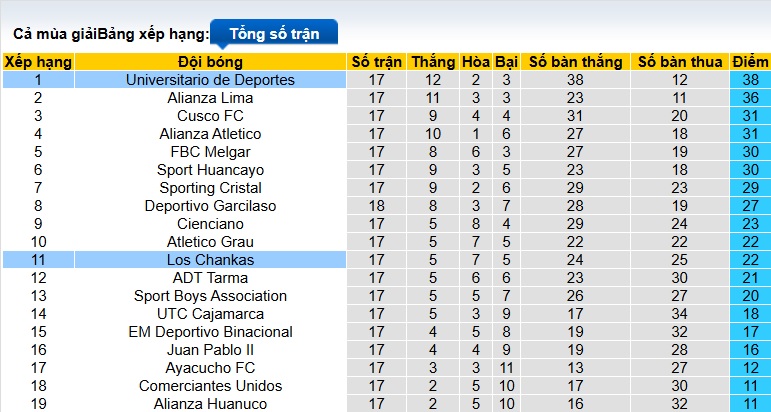Select the highlighted Los Chankas team
This screenshot has height=412, width=771.
point(210,260)
